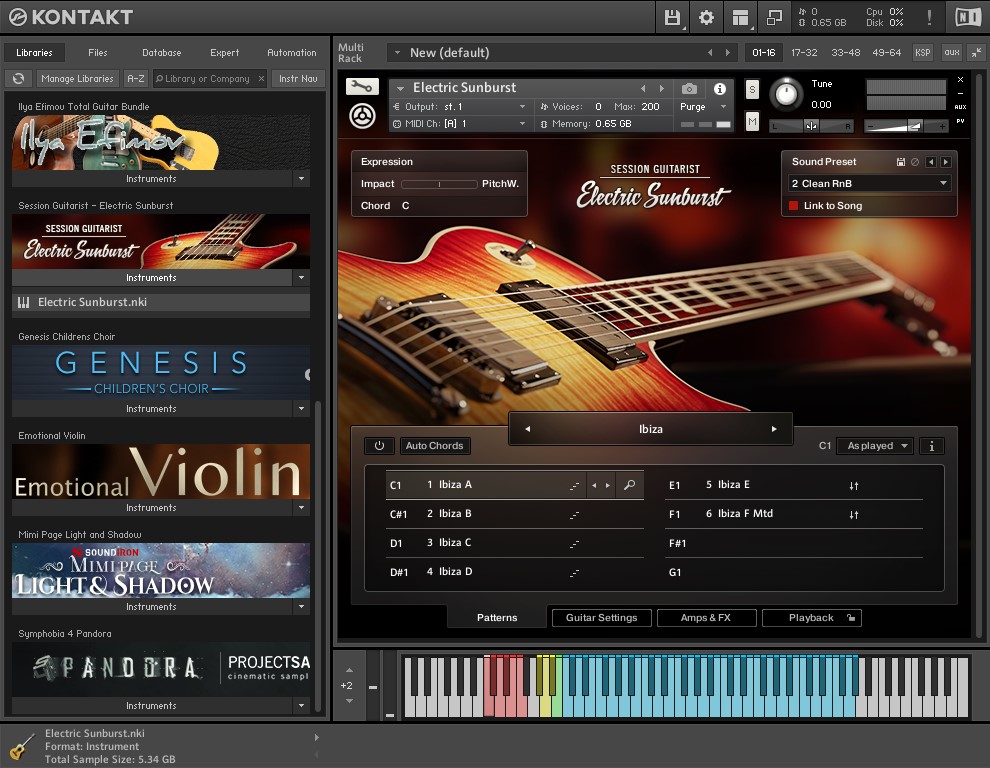This screenshot has height=768, width=990.
Task: Go to the previous Sound Preset
Action: [931, 162]
